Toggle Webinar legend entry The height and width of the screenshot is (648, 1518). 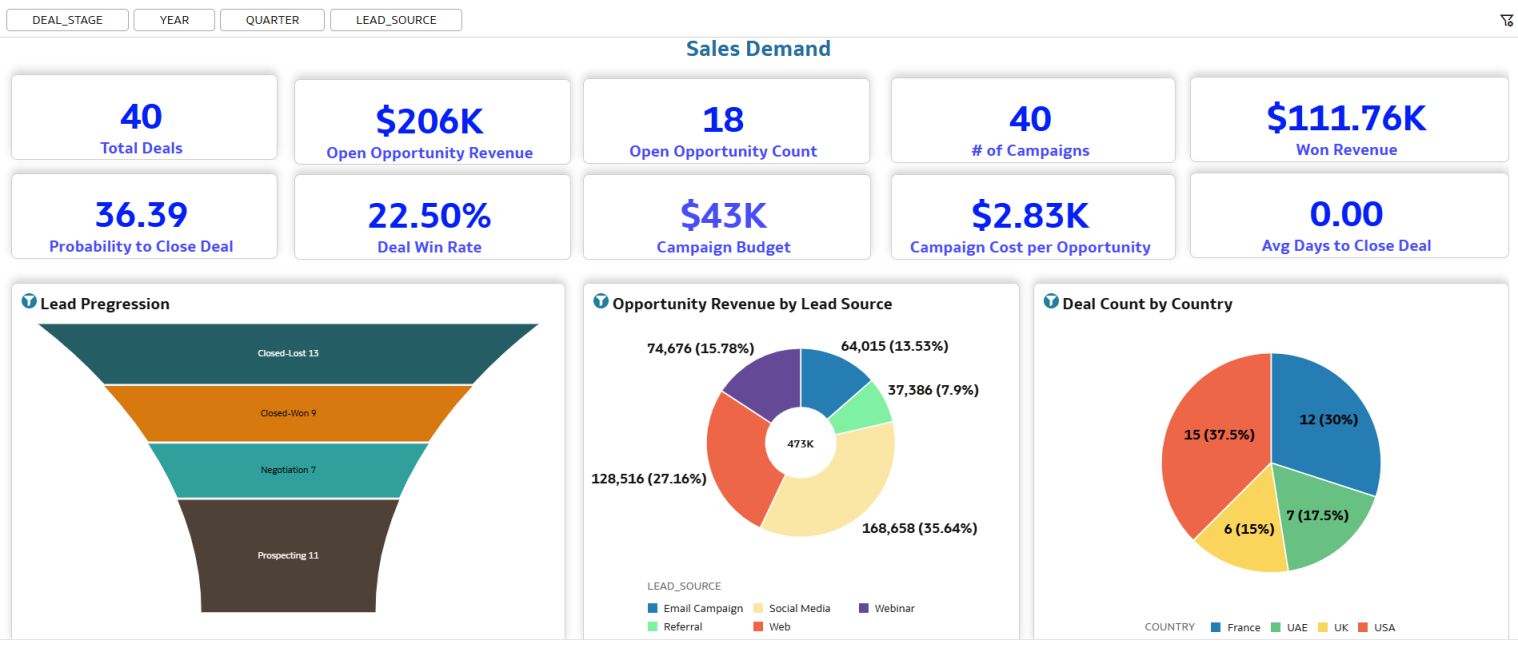pos(894,608)
